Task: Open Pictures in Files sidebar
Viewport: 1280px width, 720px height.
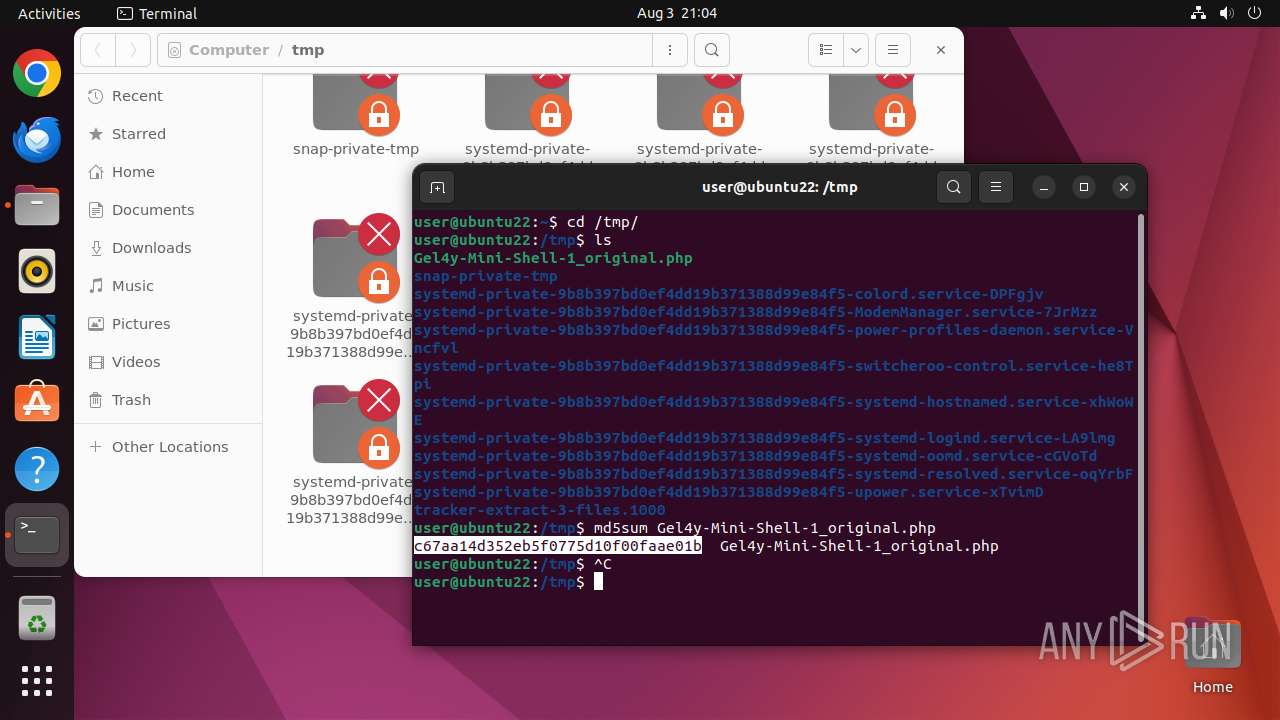Action: pyautogui.click(x=168, y=324)
